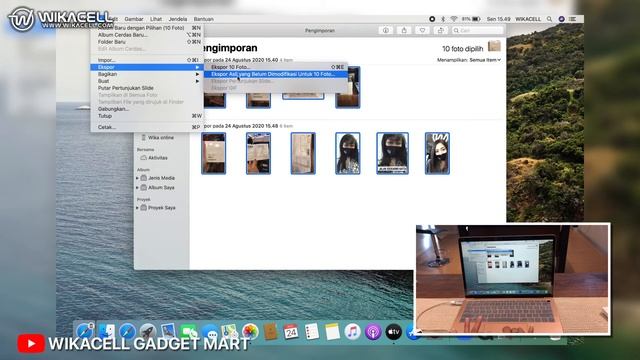Screen dimensions: 640x360
Task: Open Preview app icon in Dock
Action: pyautogui.click(x=168, y=332)
